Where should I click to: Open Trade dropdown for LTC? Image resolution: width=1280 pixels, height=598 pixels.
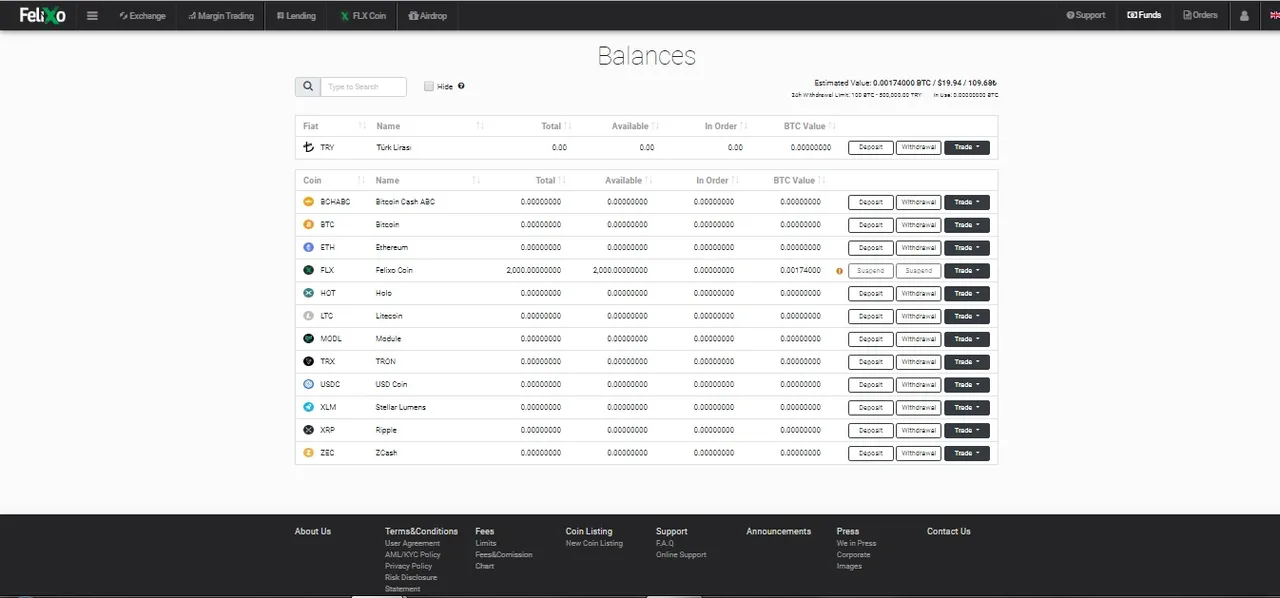967,316
